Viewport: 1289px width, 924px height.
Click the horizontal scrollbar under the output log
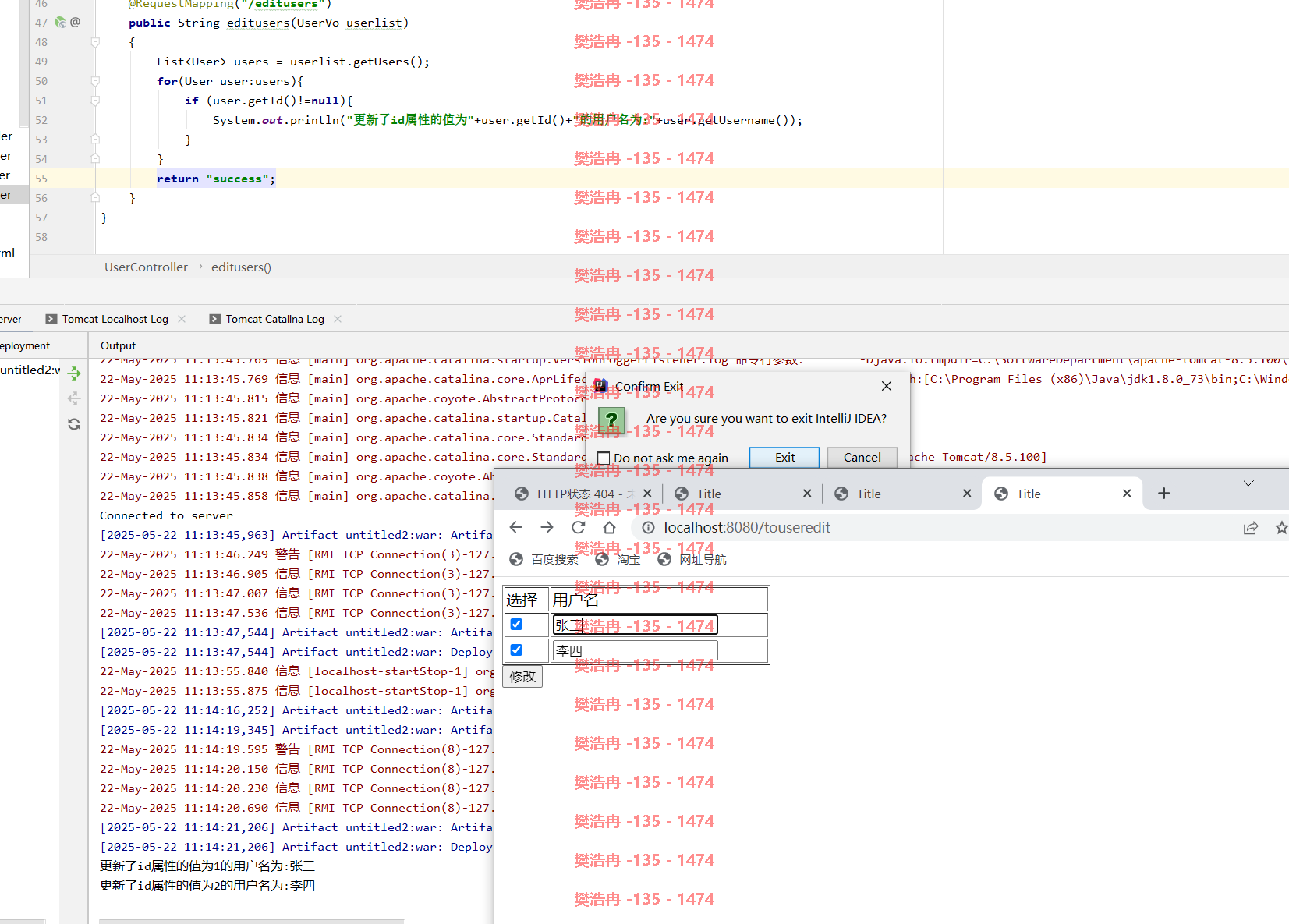click(252, 922)
